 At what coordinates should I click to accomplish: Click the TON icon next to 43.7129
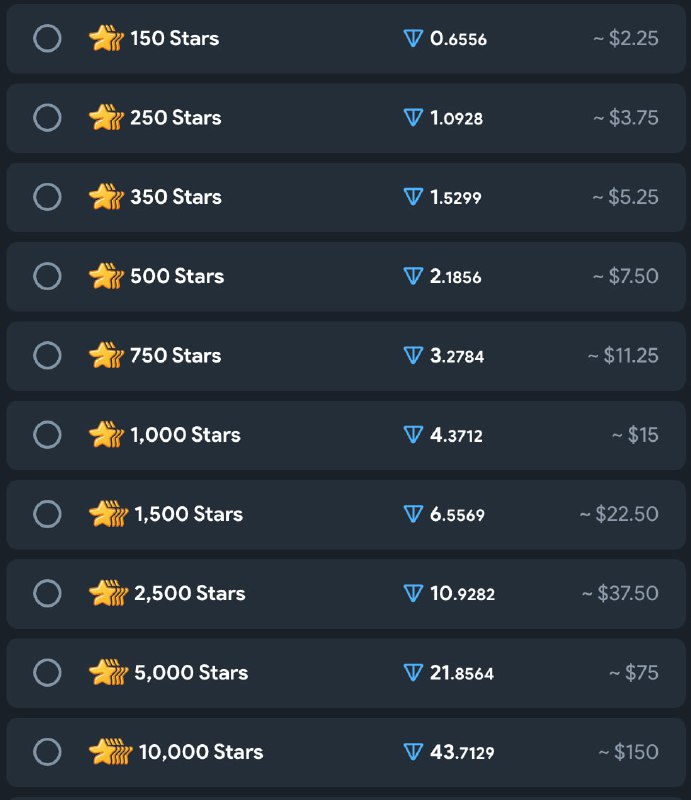pos(413,752)
